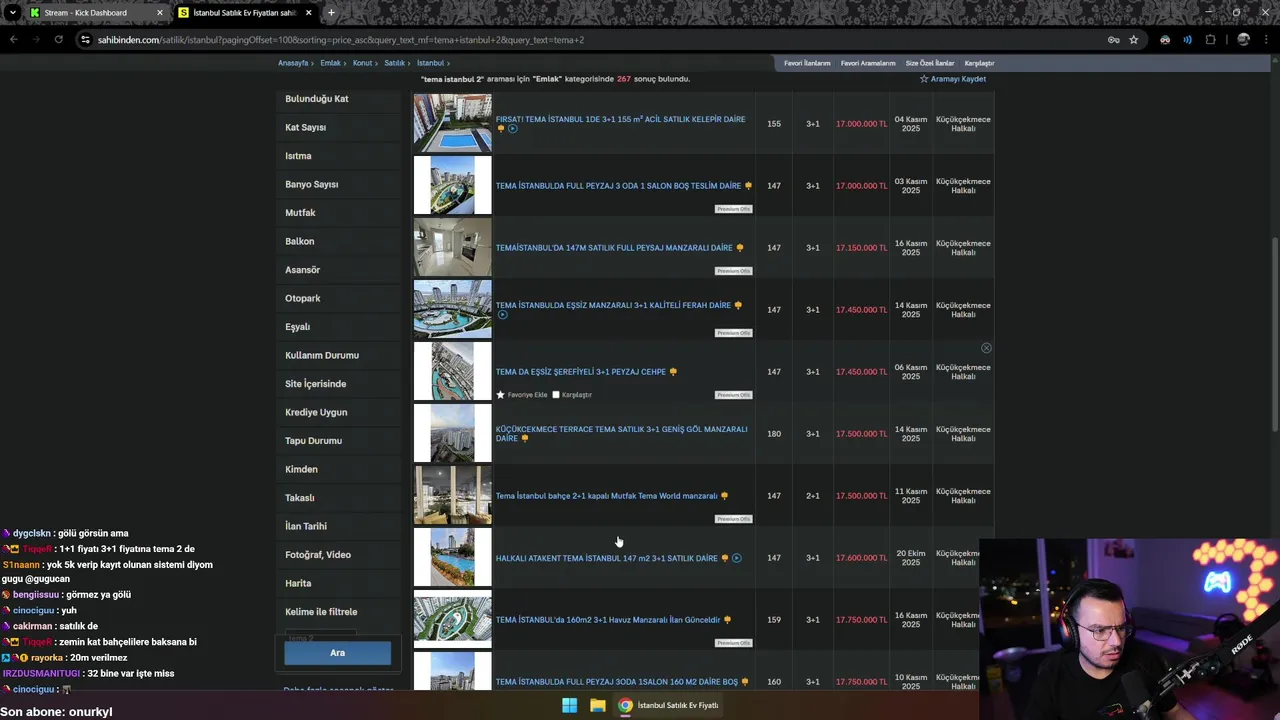The height and width of the screenshot is (720, 1280).
Task: Open browser extensions puzzle icon
Action: tap(1211, 40)
